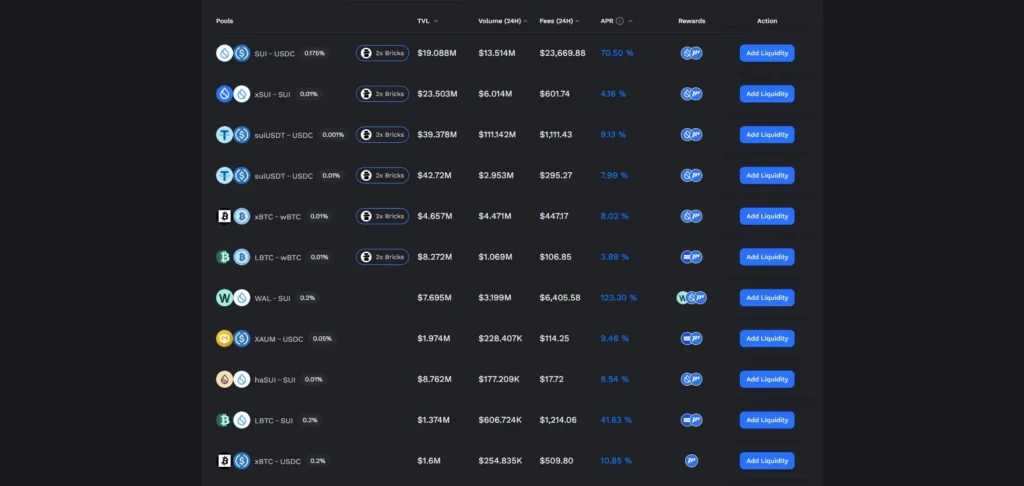1024x486 pixels.
Task: Sort pools by Fees (24H)
Action: coord(560,21)
